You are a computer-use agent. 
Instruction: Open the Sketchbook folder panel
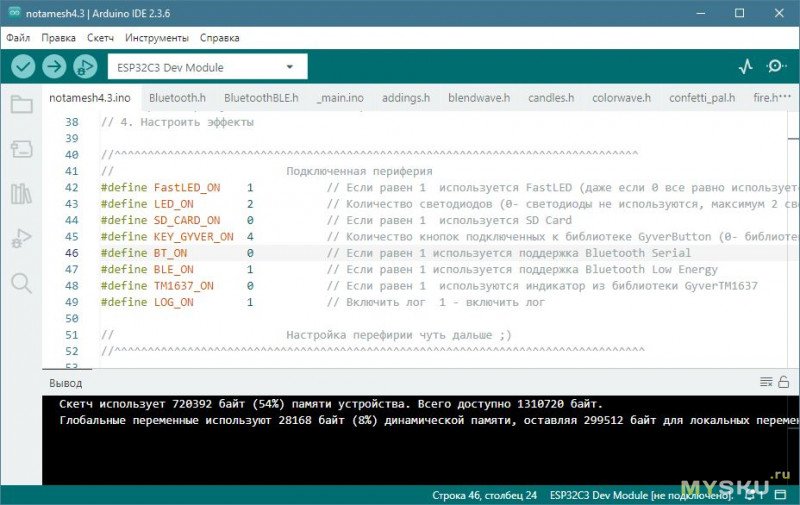(x=21, y=104)
